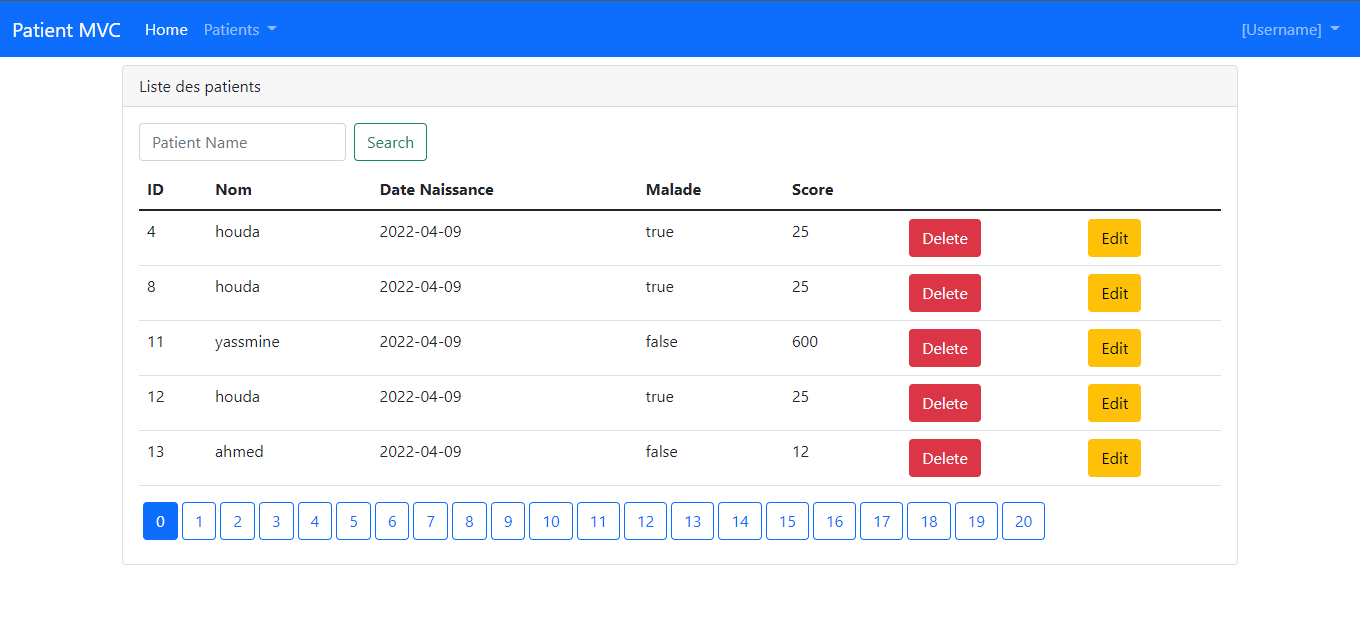Click the Date Naissance column header

[x=436, y=189]
